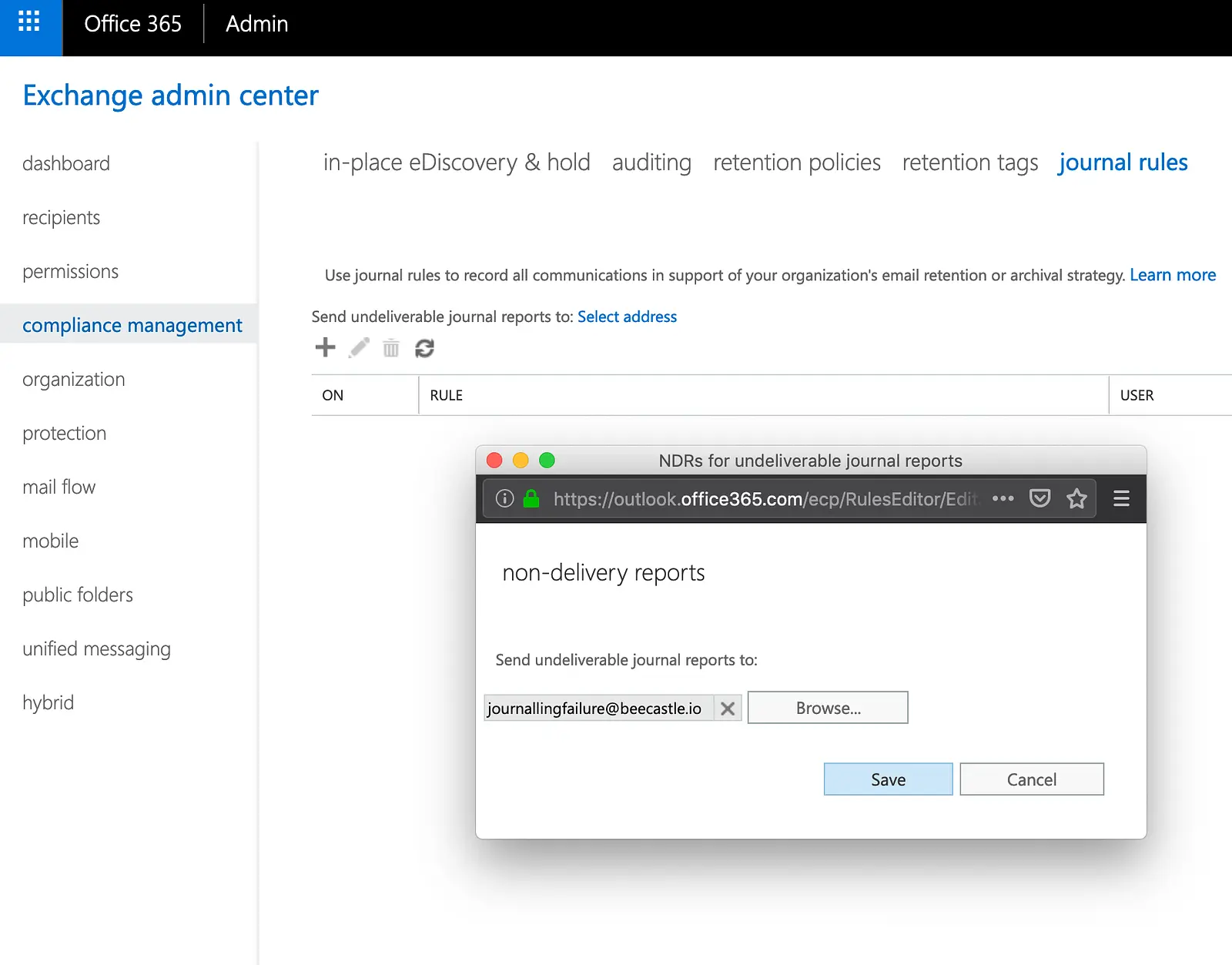The height and width of the screenshot is (965, 1232).
Task: Refresh the journal rules list
Action: (425, 348)
